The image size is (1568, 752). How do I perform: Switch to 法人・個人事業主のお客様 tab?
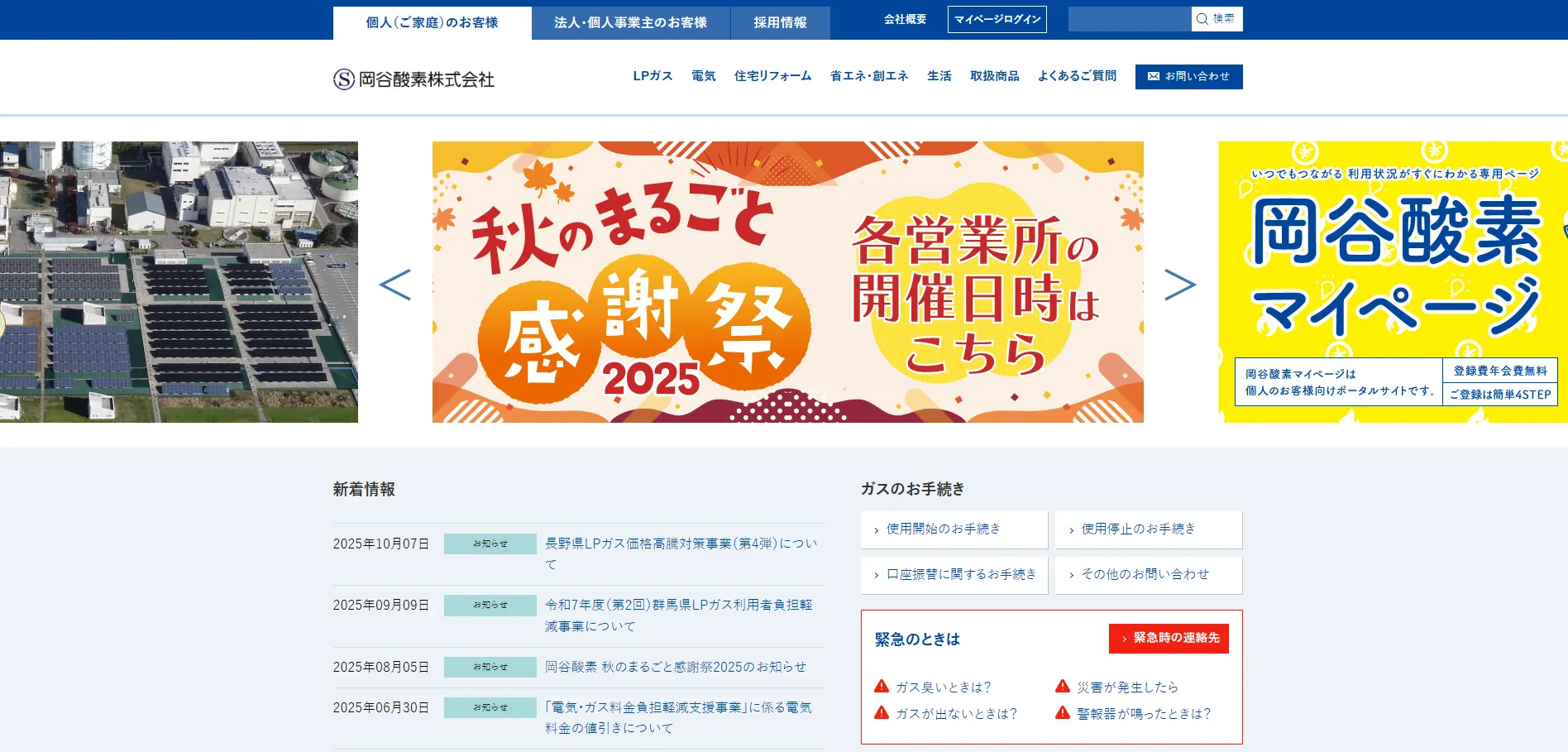630,22
